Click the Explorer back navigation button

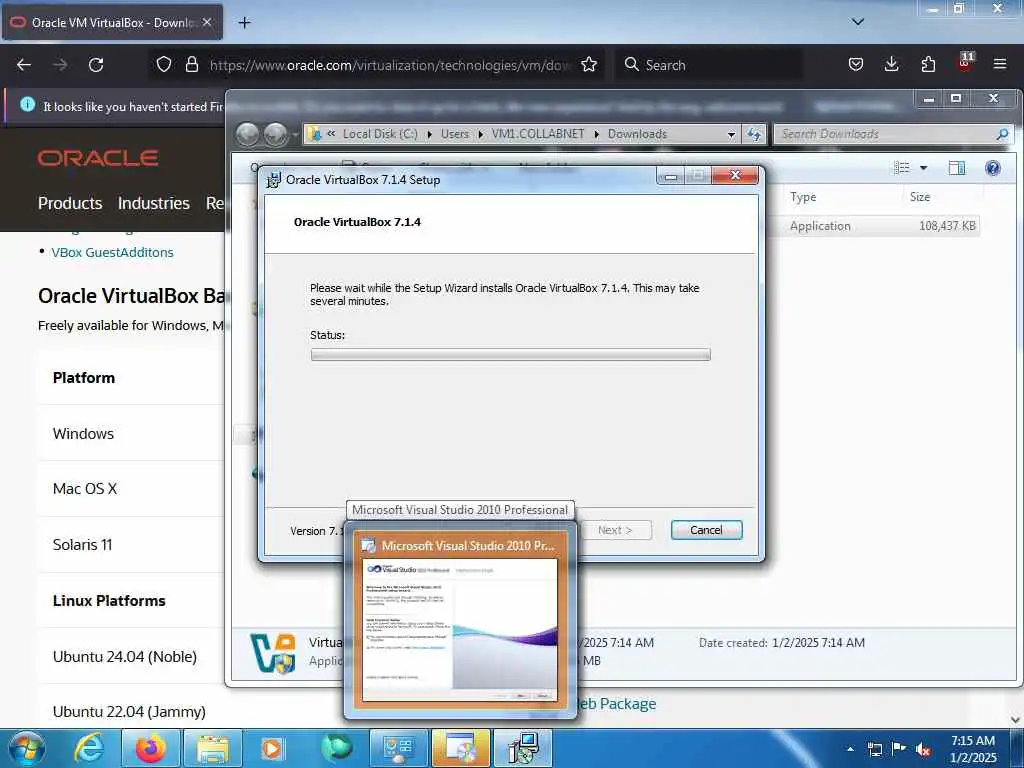click(x=248, y=134)
